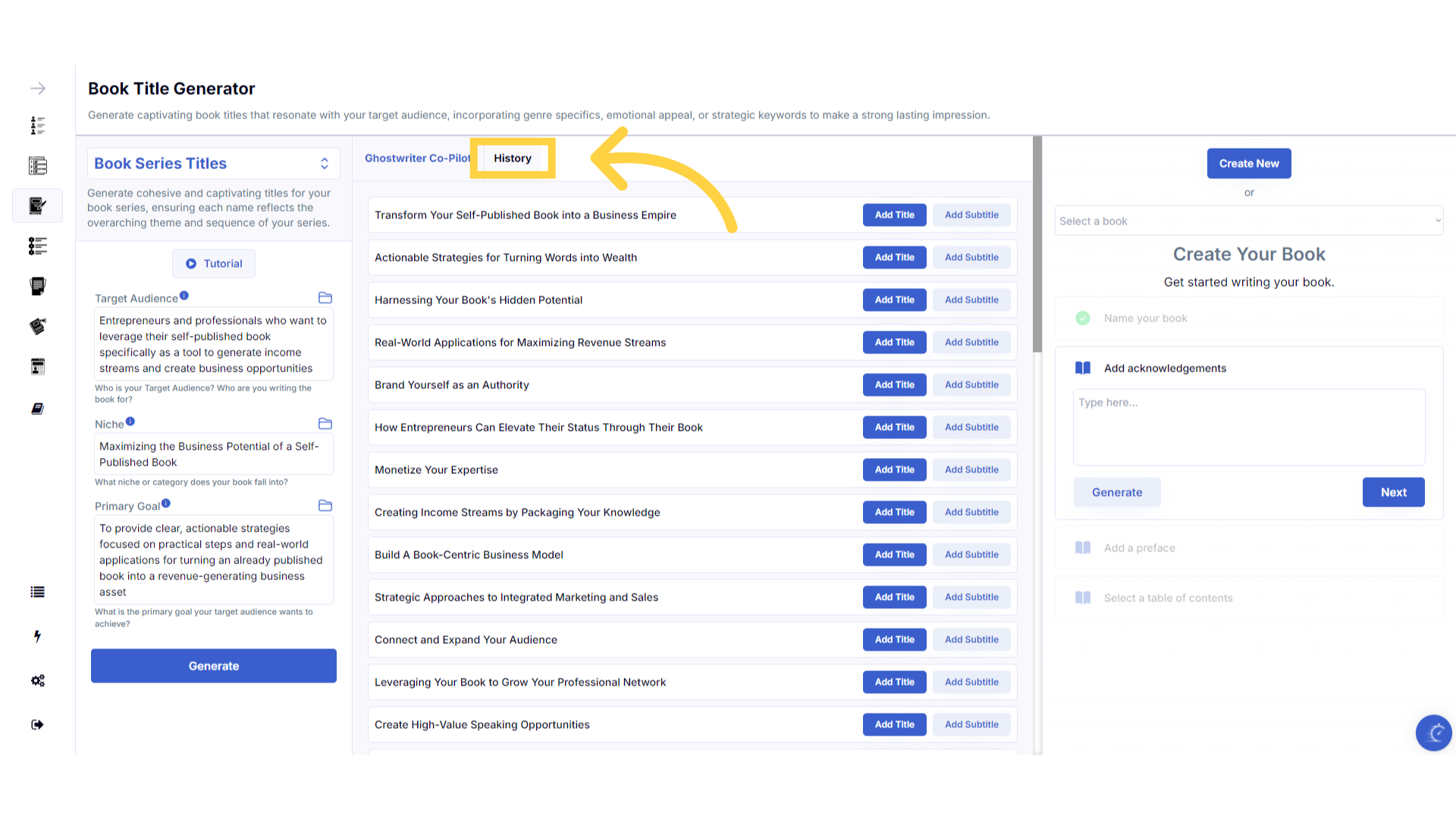Viewport: 1456px width, 819px height.
Task: Switch to Ghostwriter Co-Pilot tab
Action: 417,158
